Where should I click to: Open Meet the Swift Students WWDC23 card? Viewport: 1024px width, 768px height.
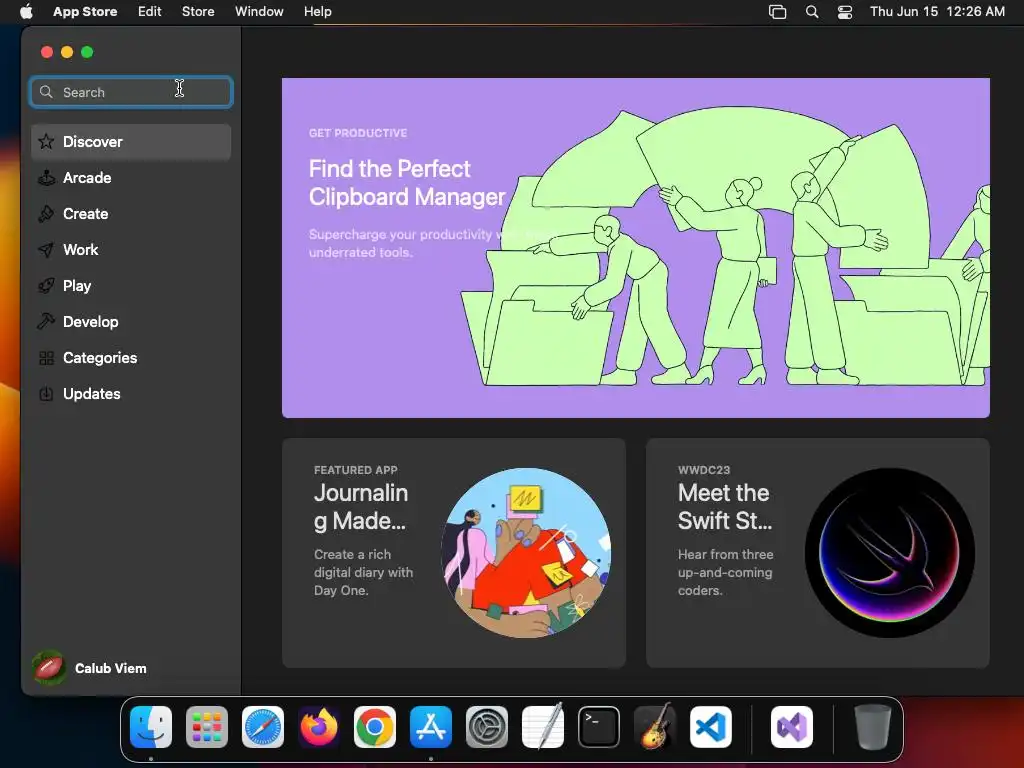(818, 552)
